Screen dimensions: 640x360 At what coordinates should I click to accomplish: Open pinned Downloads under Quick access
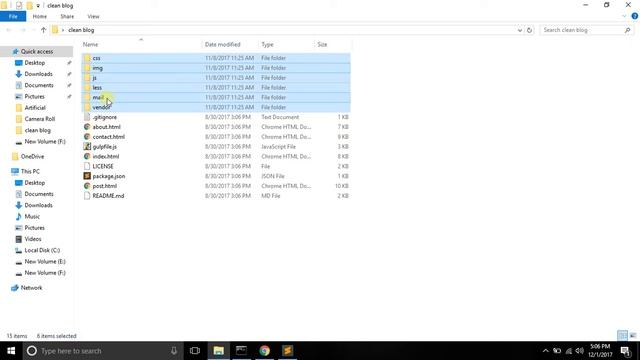coord(38,74)
